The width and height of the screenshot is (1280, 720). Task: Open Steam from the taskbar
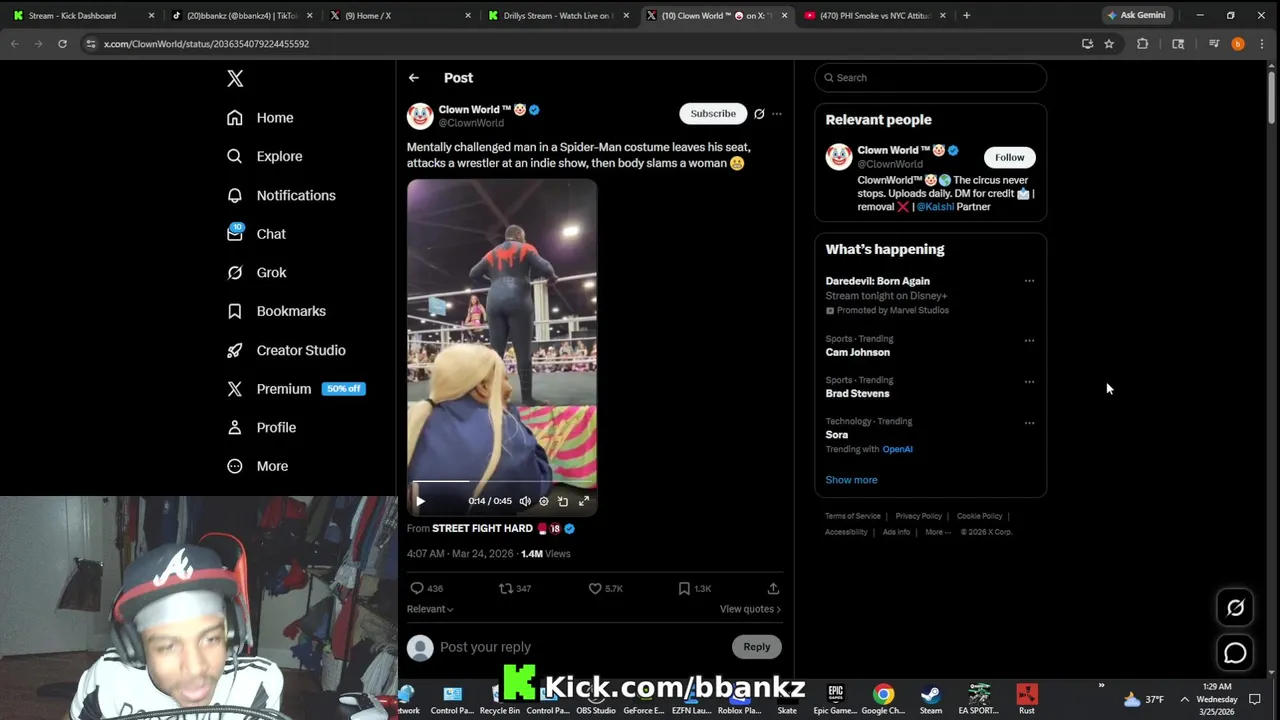point(931,699)
